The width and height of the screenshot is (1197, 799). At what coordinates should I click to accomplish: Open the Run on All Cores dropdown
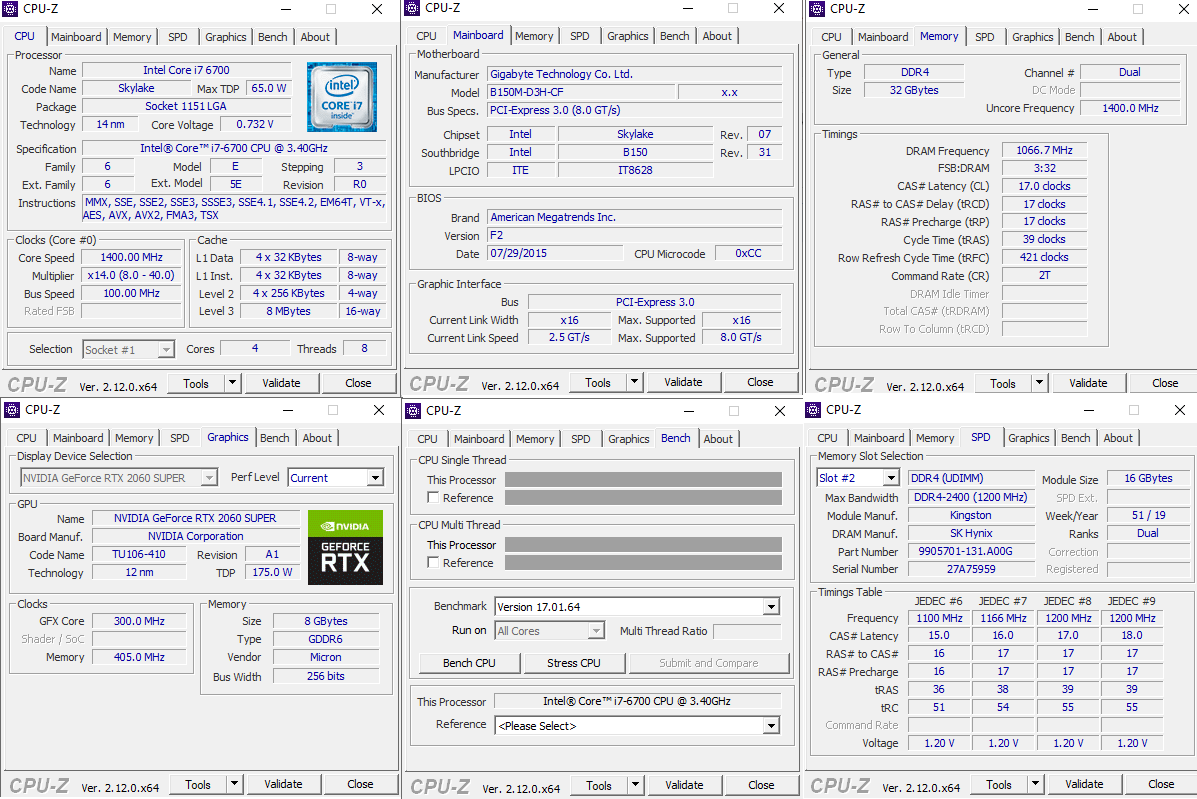[596, 631]
